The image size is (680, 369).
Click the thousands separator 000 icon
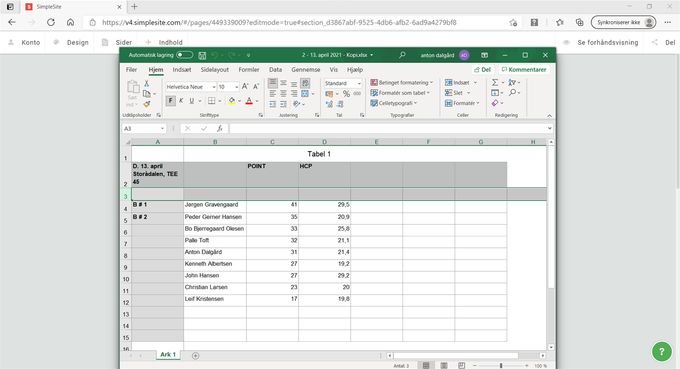pos(357,94)
